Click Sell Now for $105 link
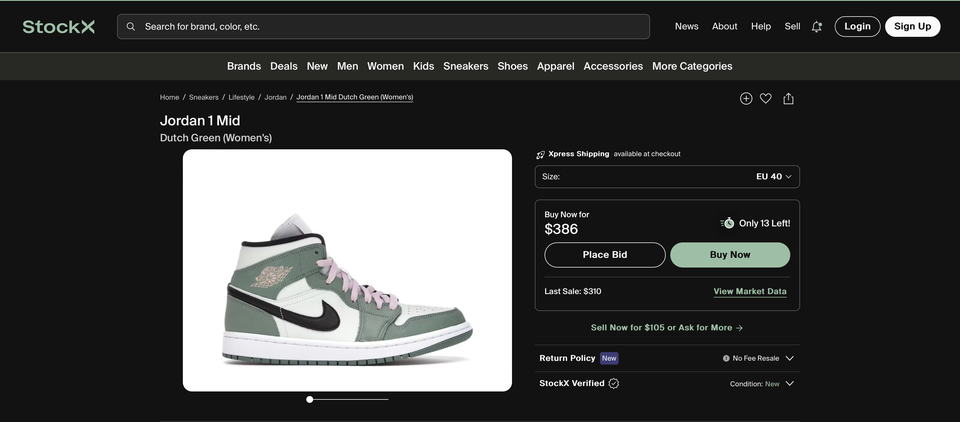 click(667, 328)
